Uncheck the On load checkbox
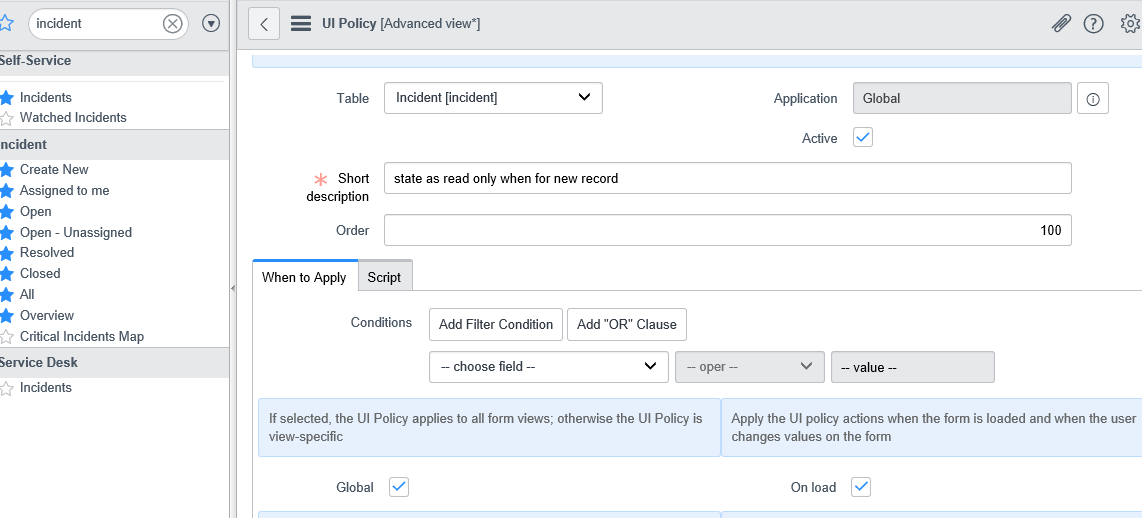This screenshot has height=518, width=1142. click(x=862, y=487)
